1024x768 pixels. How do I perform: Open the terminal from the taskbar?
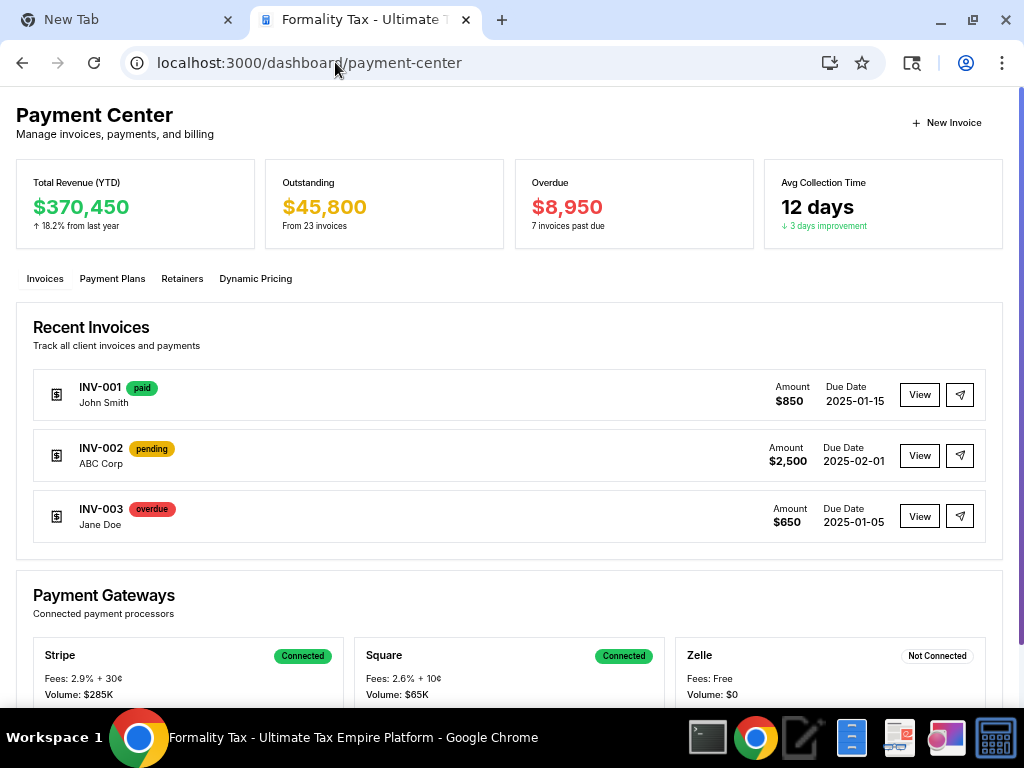708,738
